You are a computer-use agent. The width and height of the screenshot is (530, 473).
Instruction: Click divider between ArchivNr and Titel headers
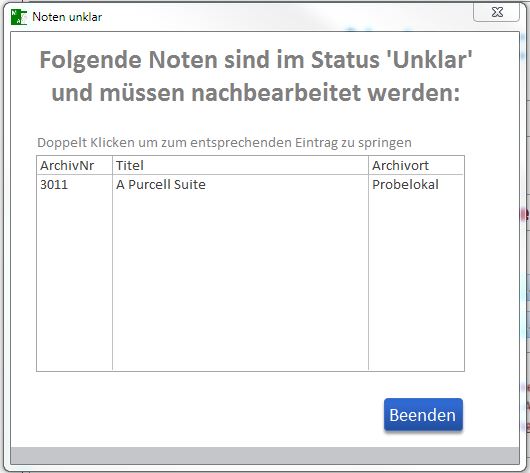click(112, 165)
